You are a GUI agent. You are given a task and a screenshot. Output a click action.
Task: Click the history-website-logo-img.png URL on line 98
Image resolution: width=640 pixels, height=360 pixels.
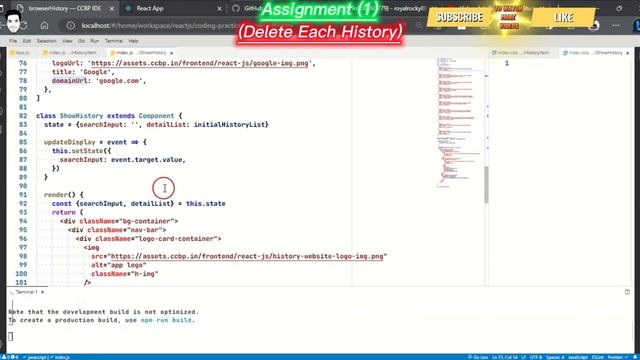247,256
